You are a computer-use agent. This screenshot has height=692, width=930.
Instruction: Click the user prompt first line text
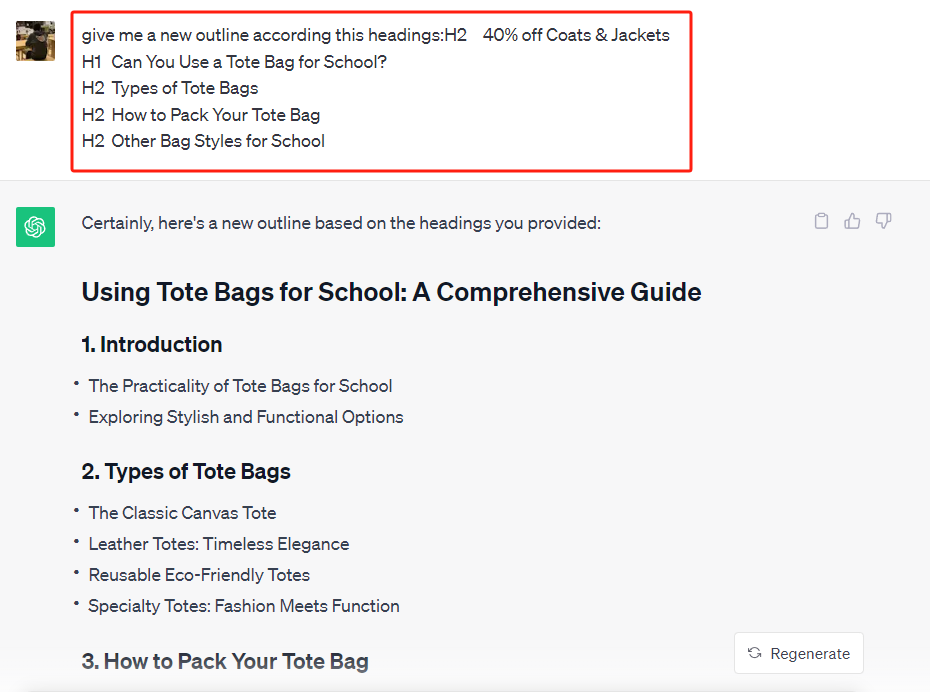375,35
